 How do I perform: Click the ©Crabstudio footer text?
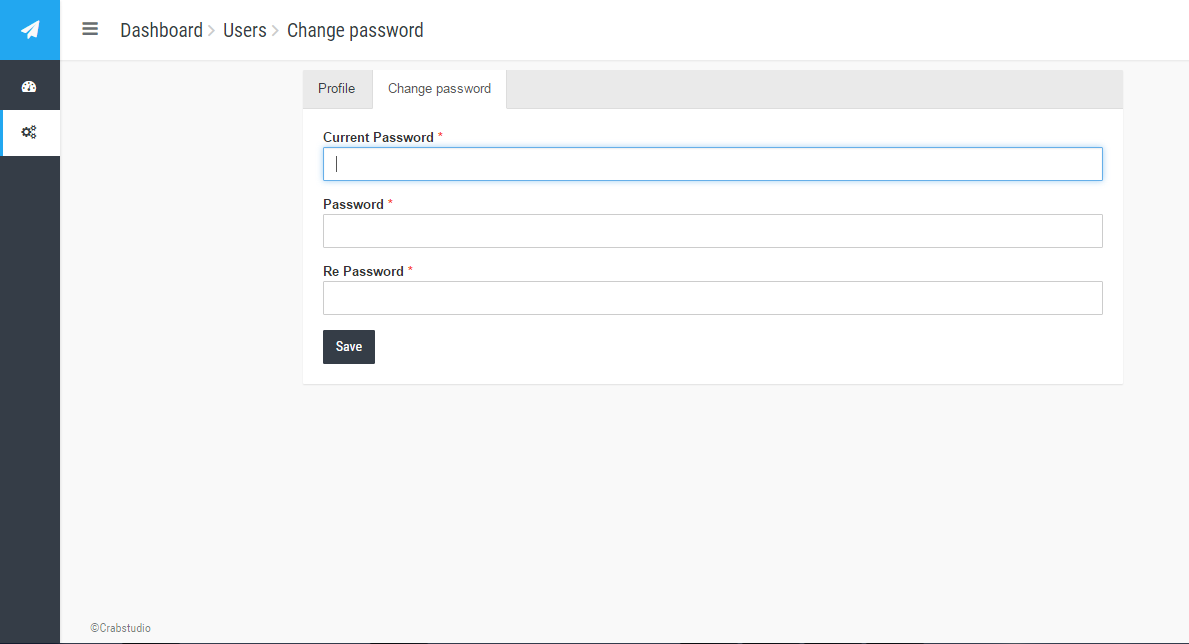121,628
